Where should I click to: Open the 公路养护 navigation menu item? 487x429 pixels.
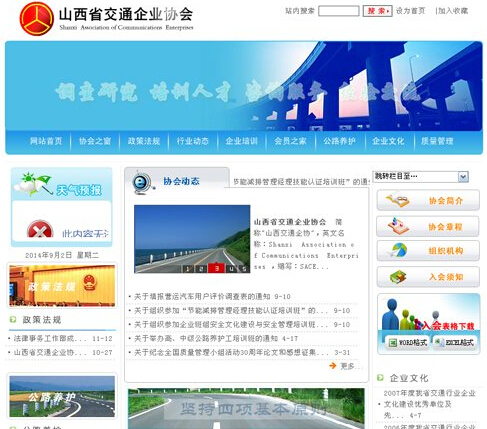point(339,141)
